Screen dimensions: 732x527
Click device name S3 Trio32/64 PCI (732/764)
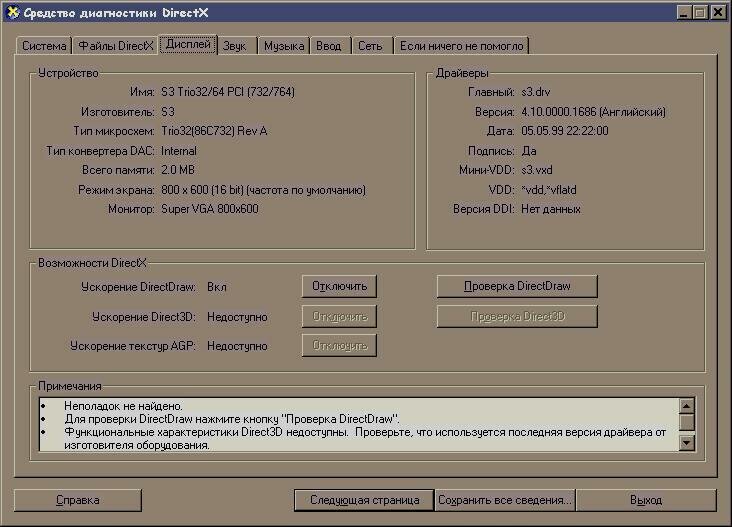coord(228,92)
